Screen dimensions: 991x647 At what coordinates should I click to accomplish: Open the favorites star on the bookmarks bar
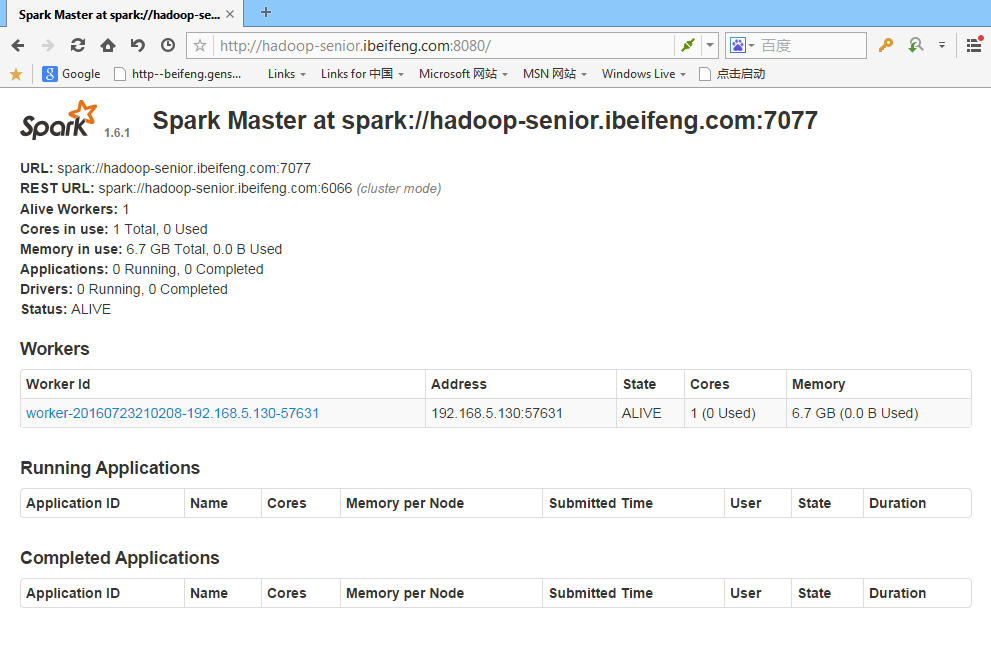point(16,75)
